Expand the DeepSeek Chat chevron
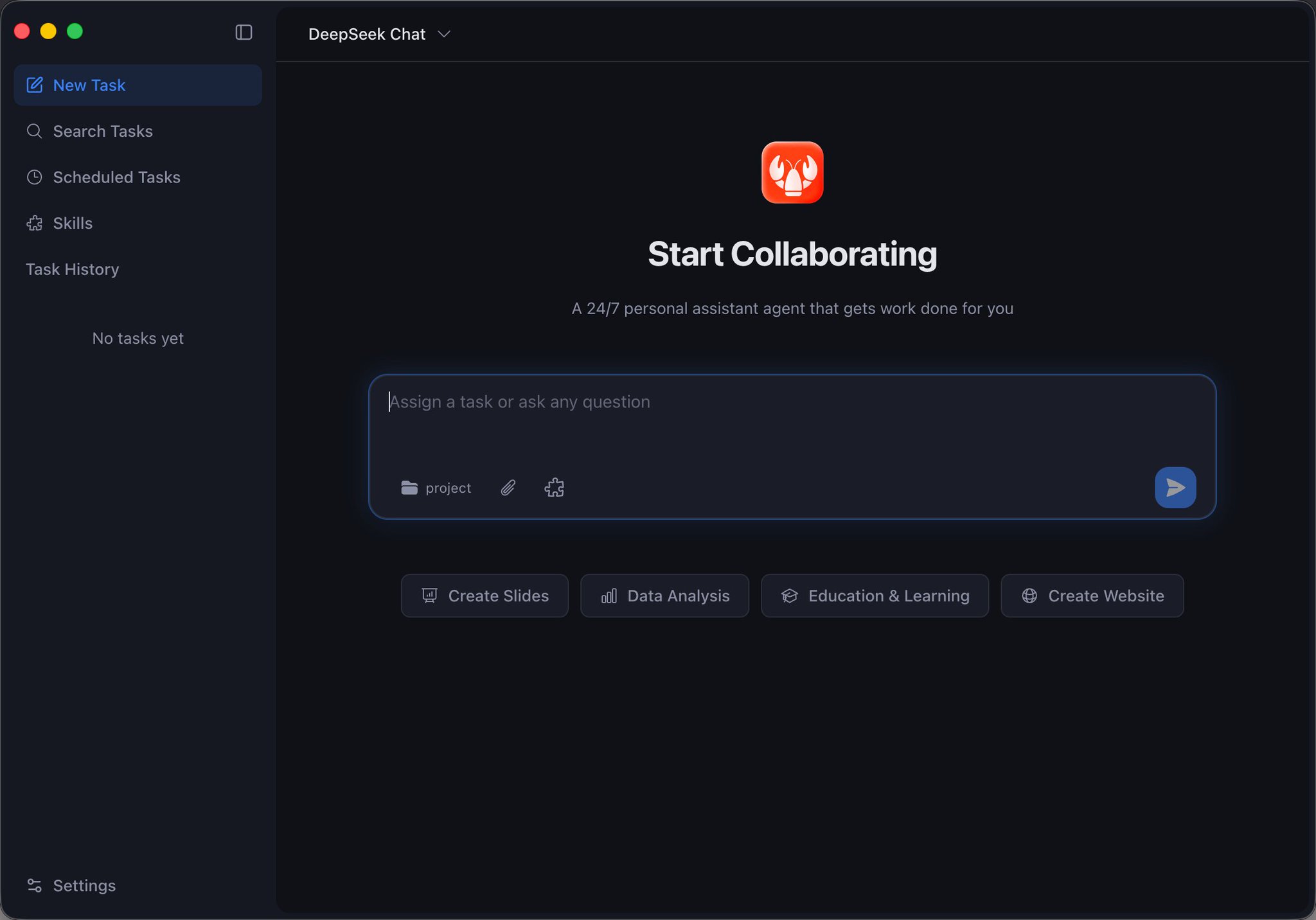This screenshot has height=920, width=1316. [x=444, y=34]
